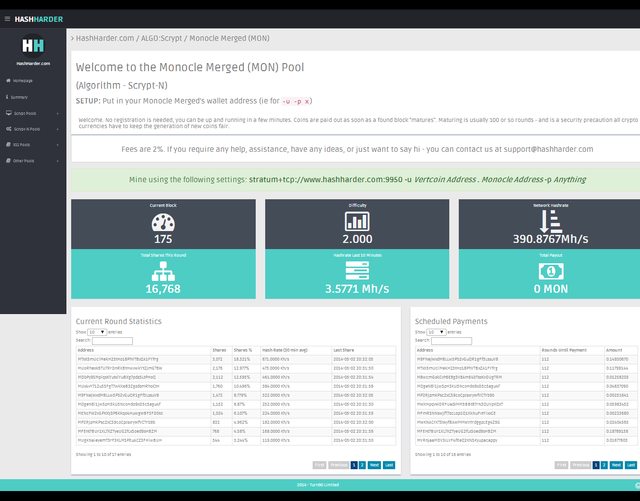Click the Current Block gauge icon
640x501 pixels.
[x=163, y=223]
